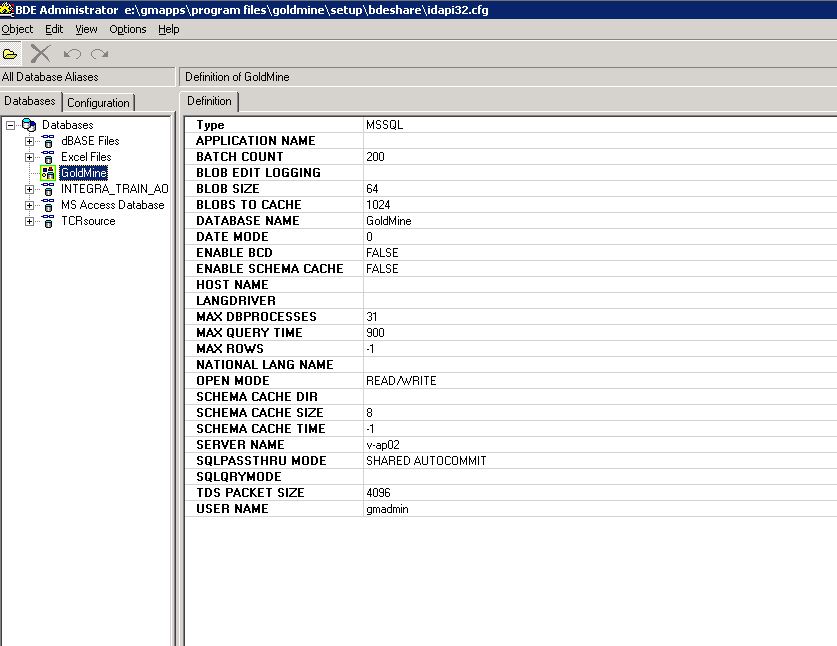
Task: Click the MS Access Database alias icon
Action: coord(48,206)
